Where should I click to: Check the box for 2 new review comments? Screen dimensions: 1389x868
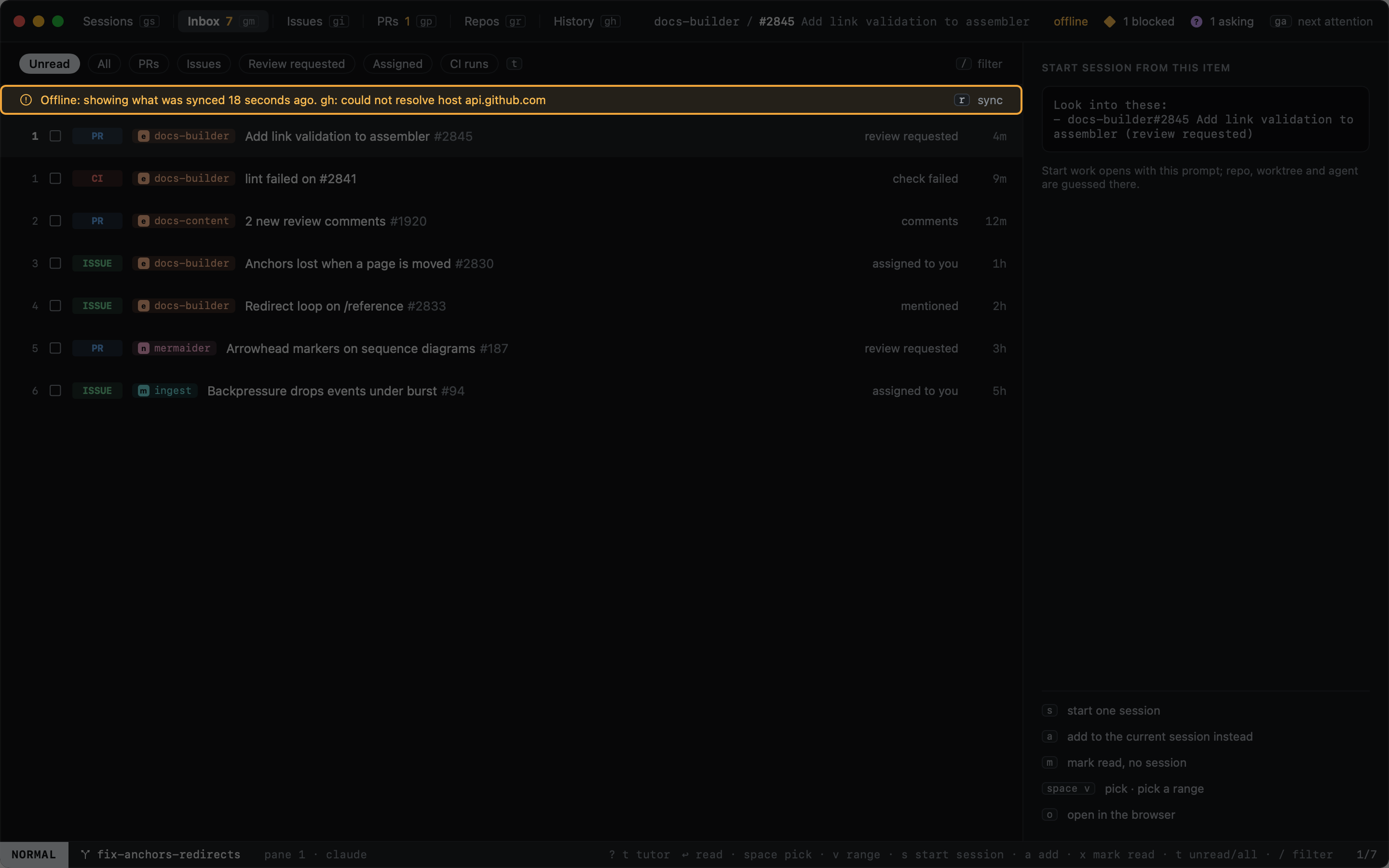point(55,221)
